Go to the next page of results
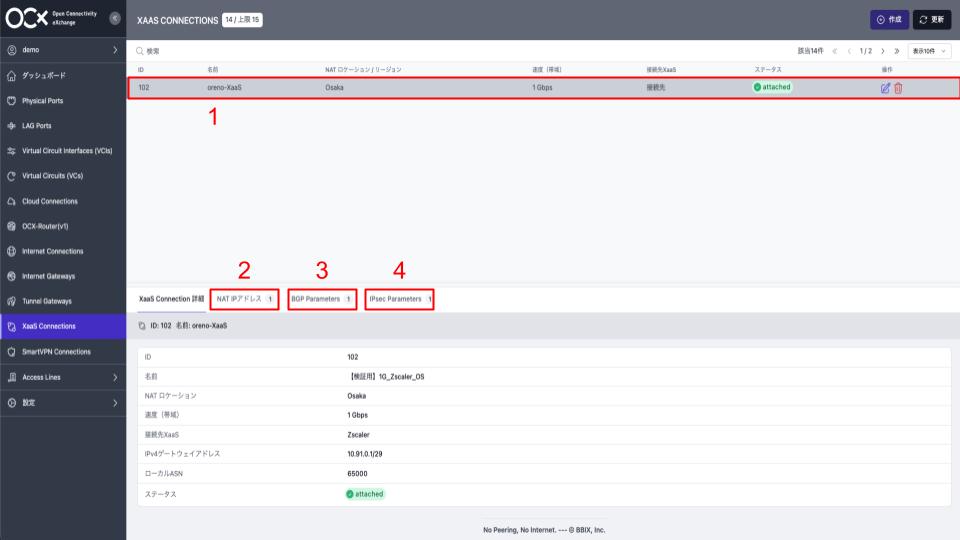Viewport: 960px width, 540px height. tap(882, 51)
